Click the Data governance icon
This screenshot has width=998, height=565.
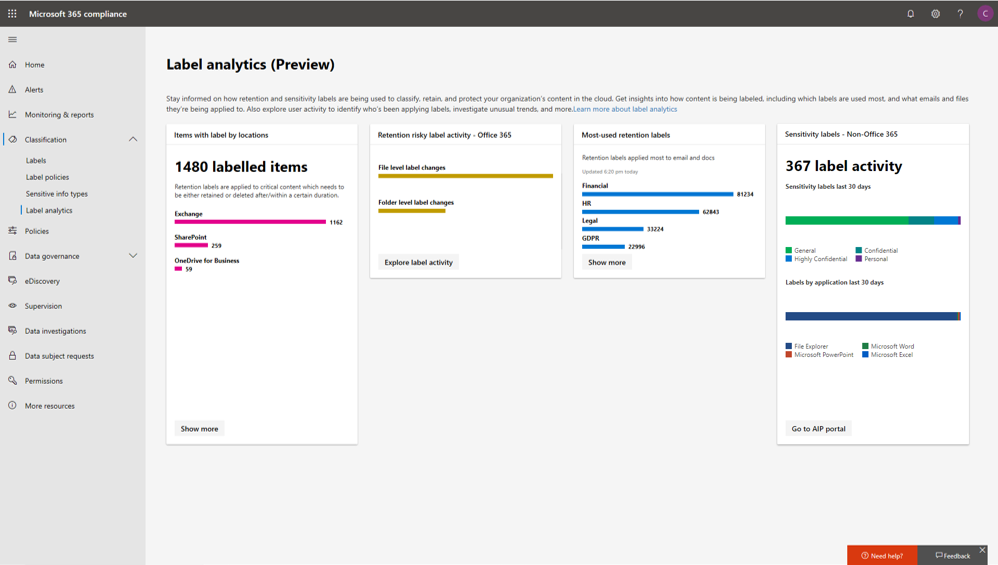12,256
